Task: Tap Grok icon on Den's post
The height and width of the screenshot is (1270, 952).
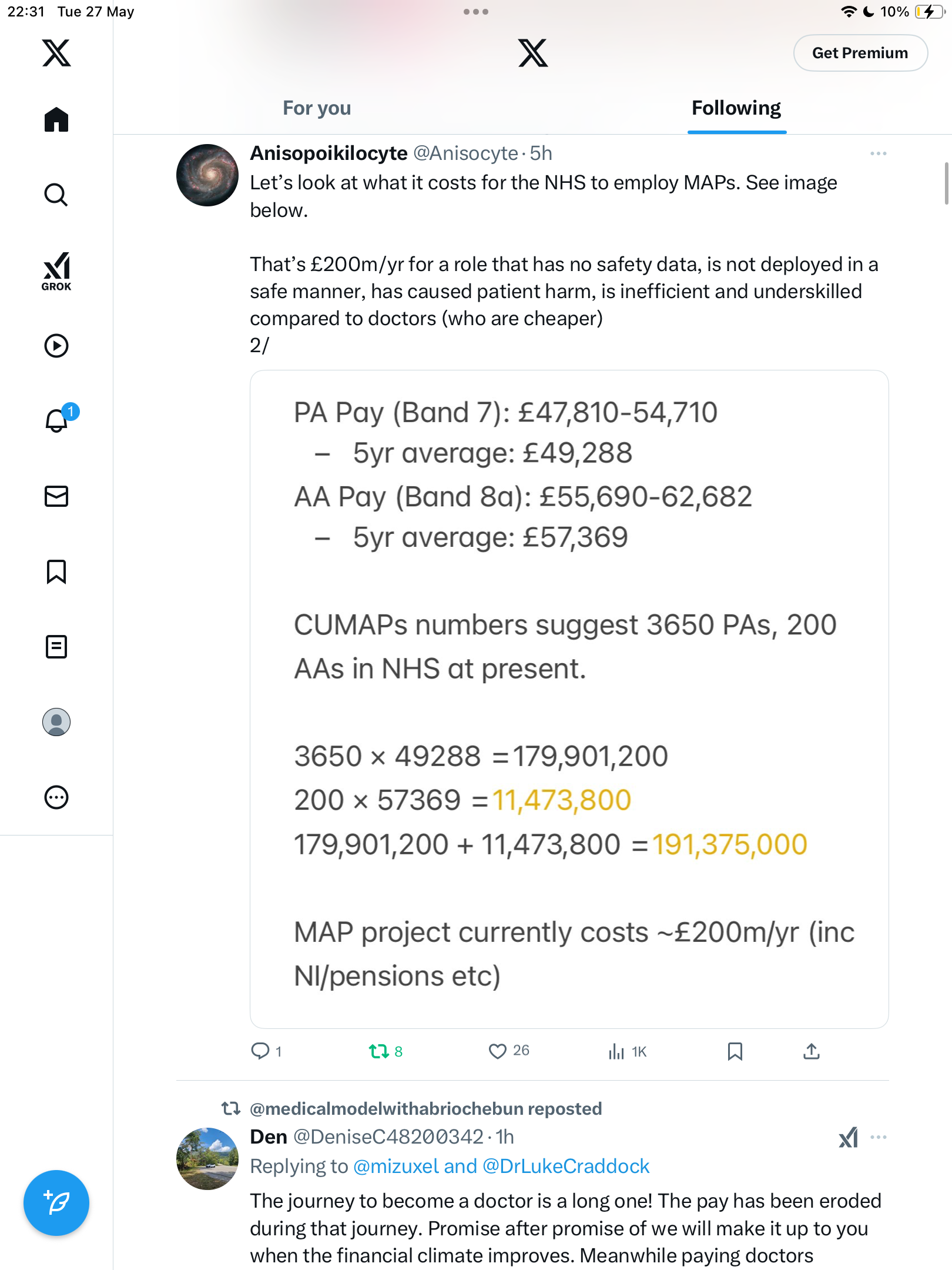Action: click(848, 1138)
